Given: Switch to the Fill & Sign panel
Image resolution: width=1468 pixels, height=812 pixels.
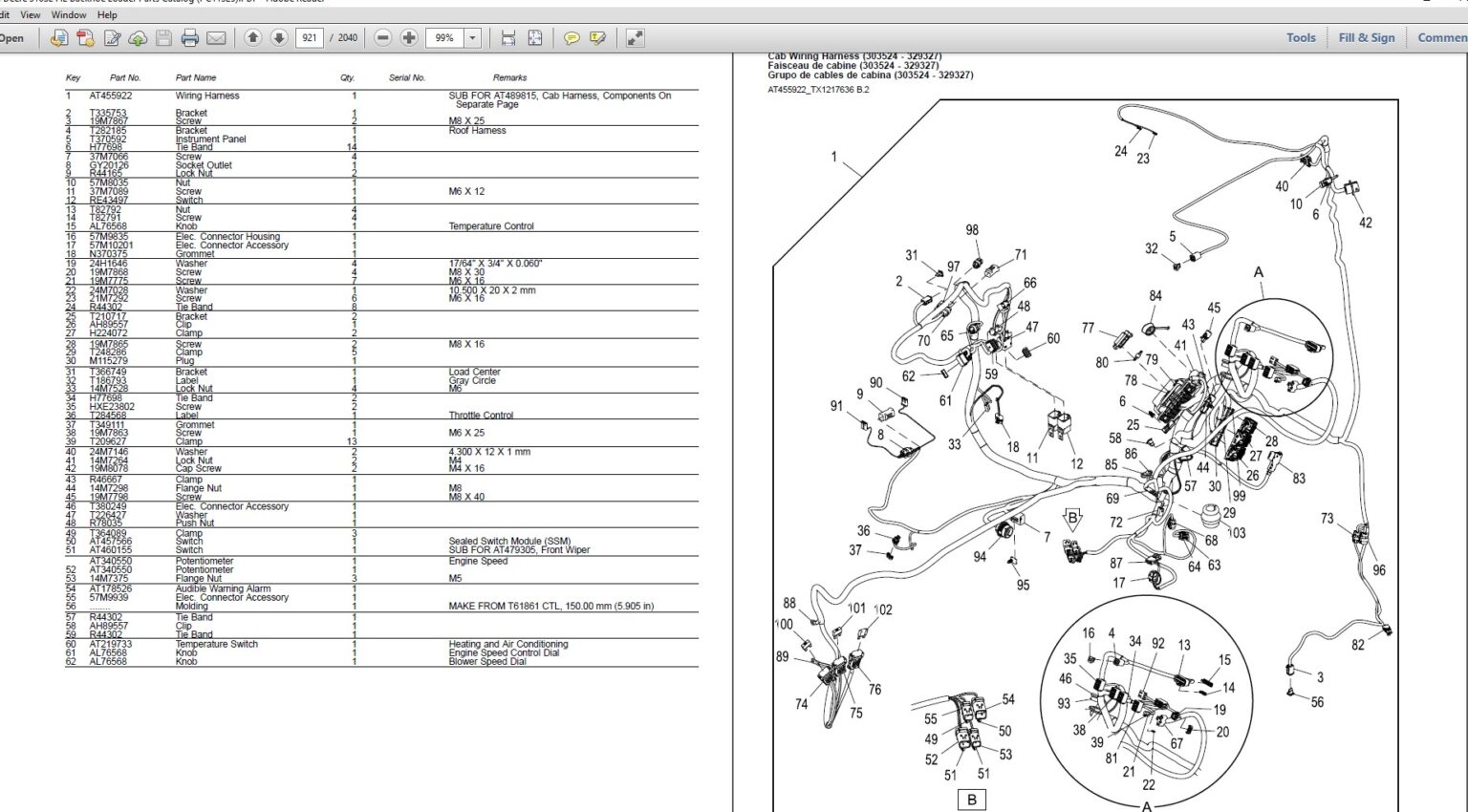Looking at the screenshot, I should click(1367, 36).
